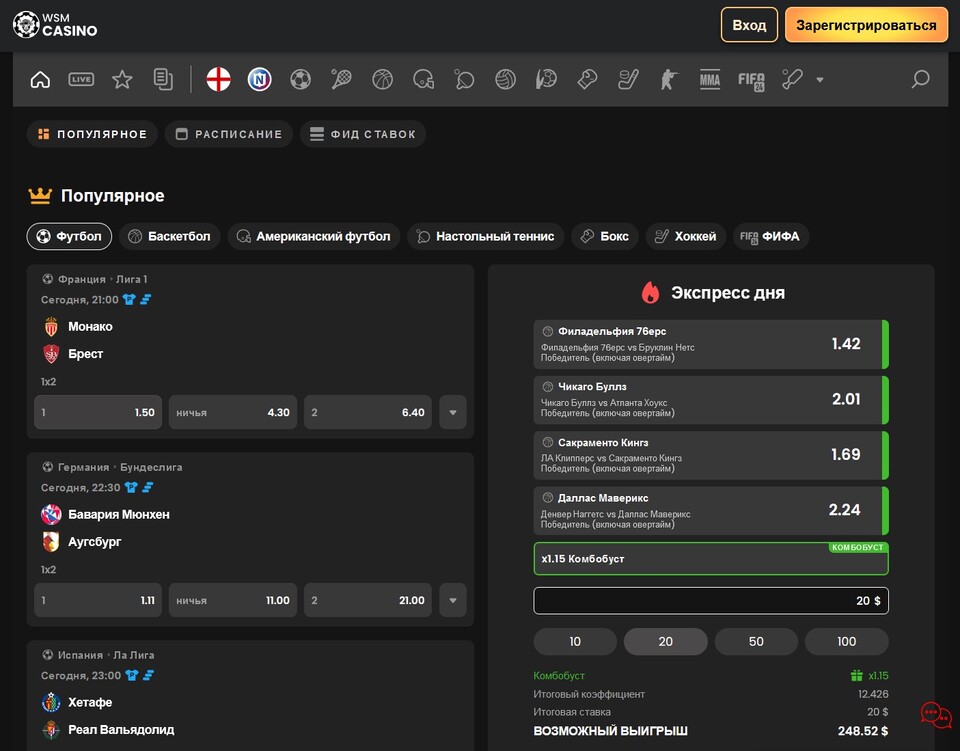This screenshot has width=960, height=751.
Task: Open the live chat bubble icon
Action: [936, 715]
